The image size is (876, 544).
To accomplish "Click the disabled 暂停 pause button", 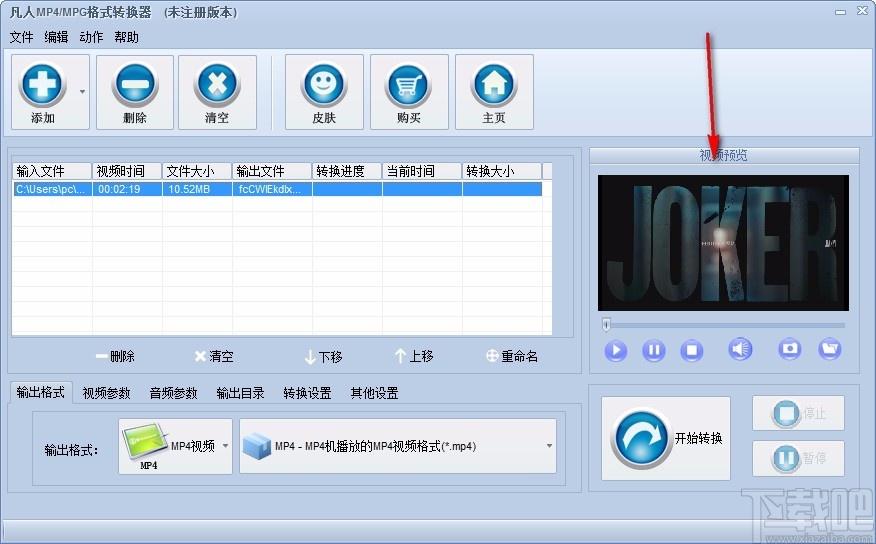I will [798, 458].
